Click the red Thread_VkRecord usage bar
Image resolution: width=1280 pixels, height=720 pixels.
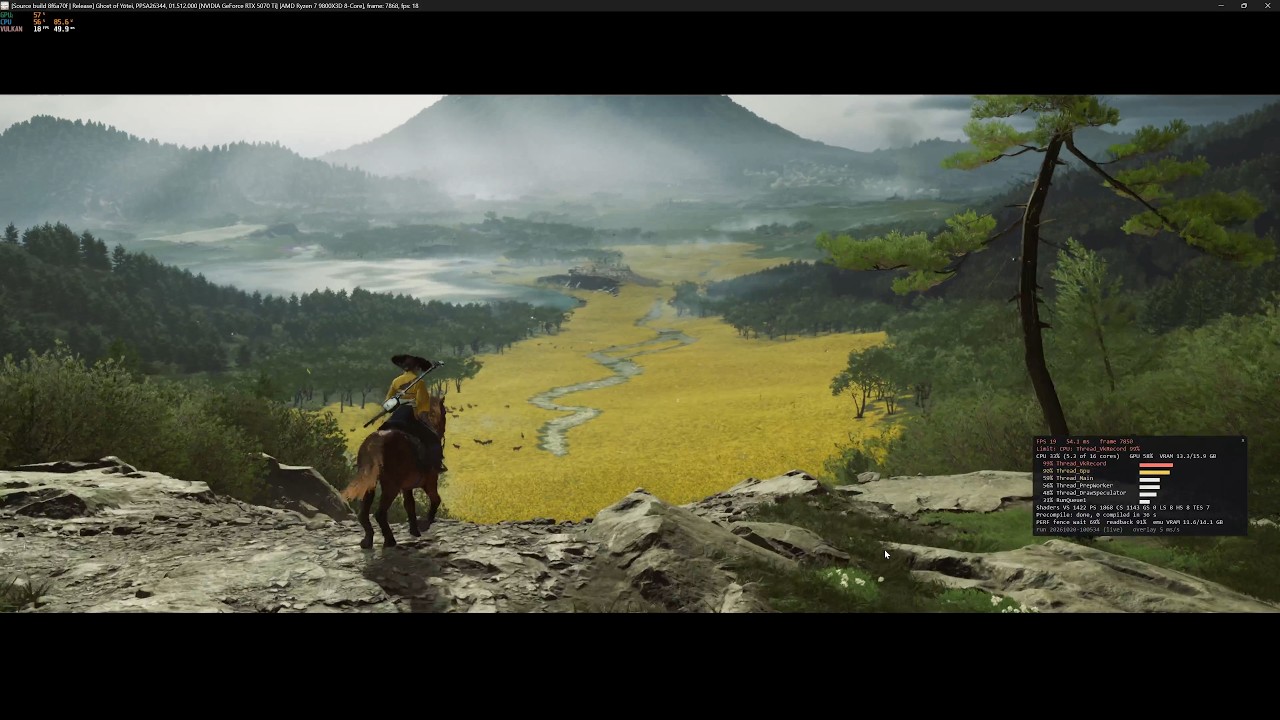[1156, 465]
